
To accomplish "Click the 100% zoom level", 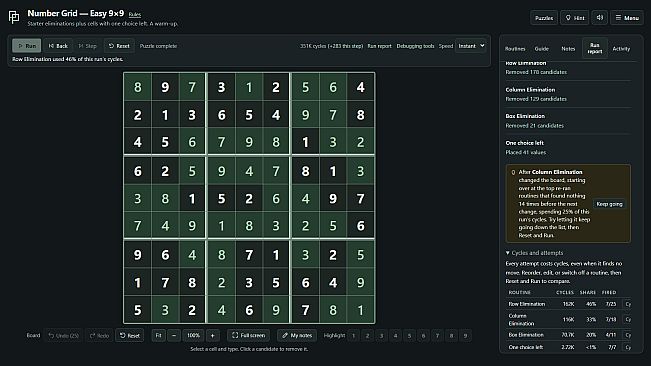I will [193, 336].
